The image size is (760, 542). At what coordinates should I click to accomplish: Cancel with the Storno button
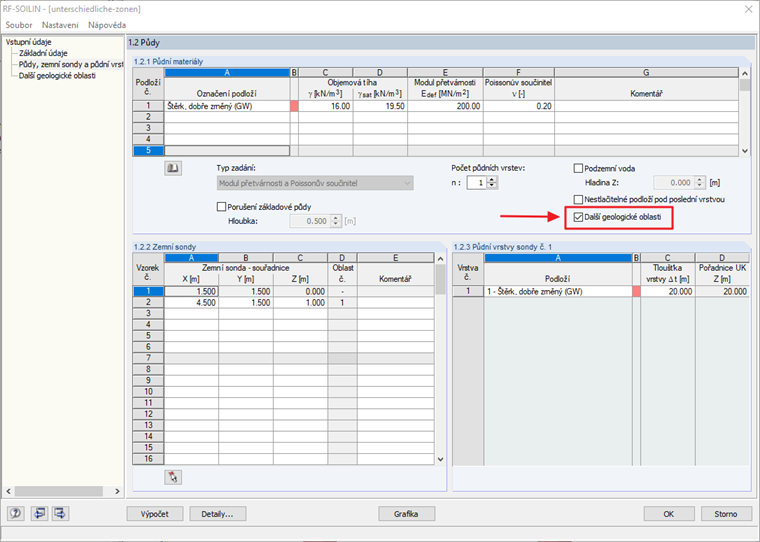(x=726, y=514)
